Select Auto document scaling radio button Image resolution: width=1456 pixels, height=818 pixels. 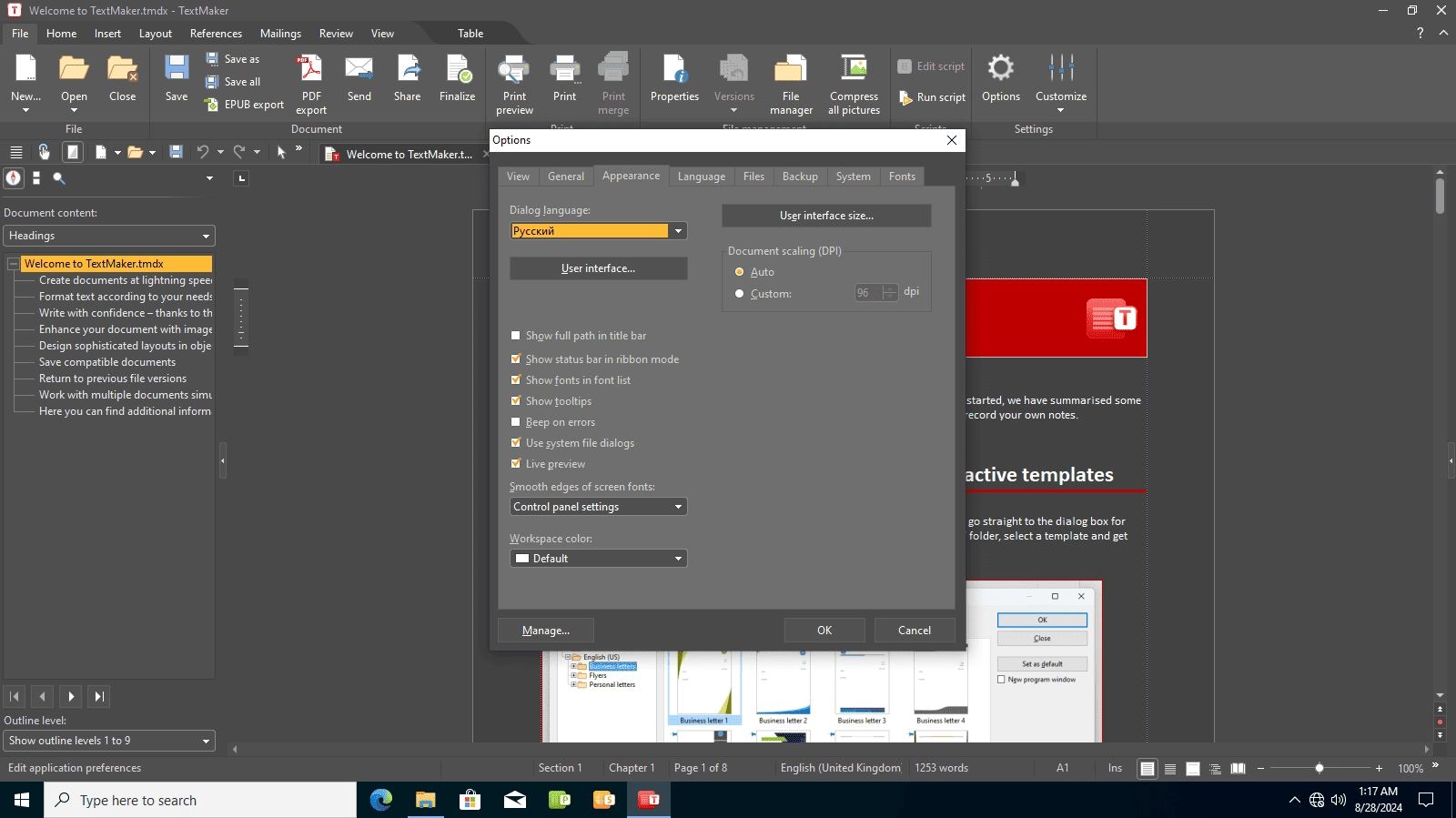(739, 272)
